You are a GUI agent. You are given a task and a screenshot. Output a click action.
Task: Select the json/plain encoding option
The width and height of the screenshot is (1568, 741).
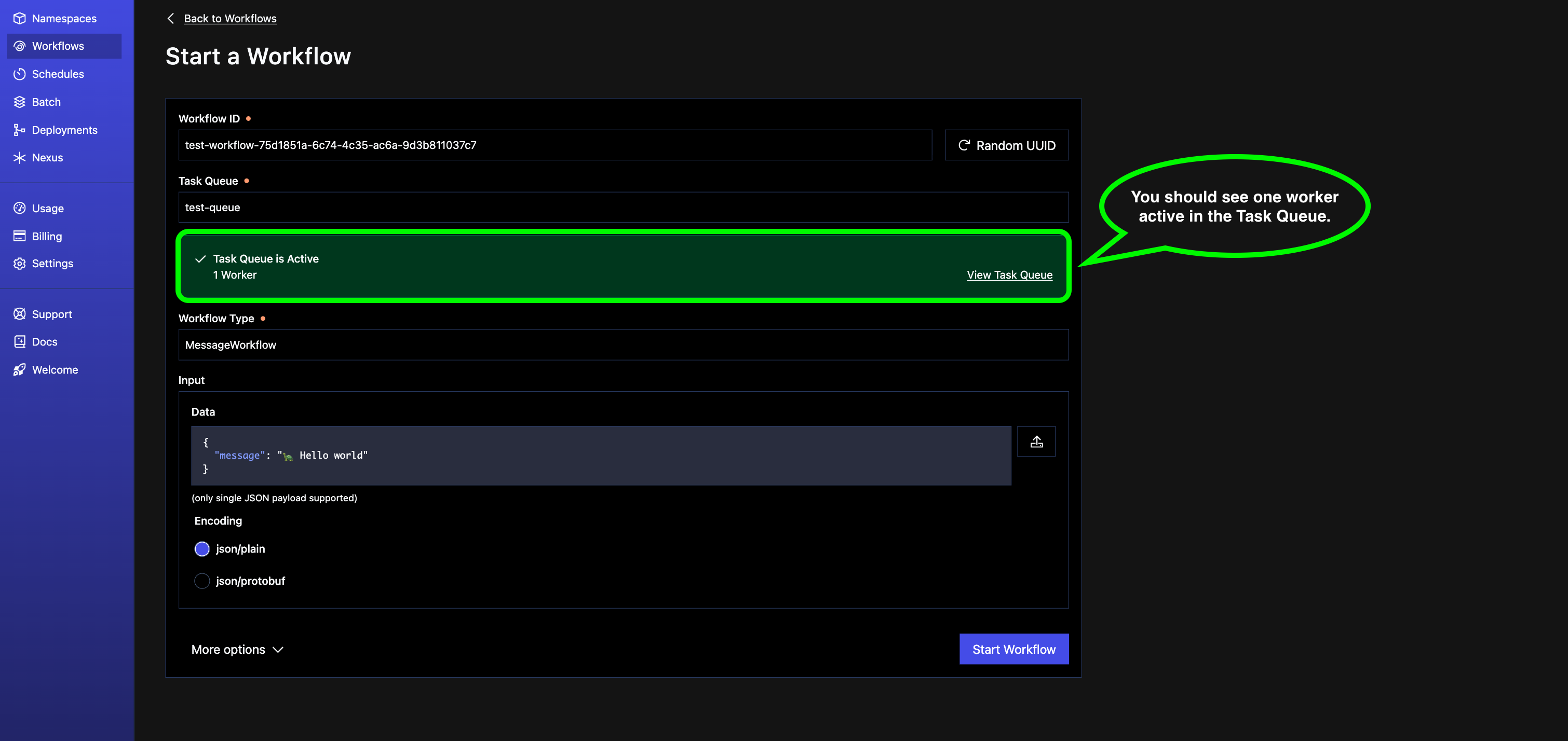pyautogui.click(x=201, y=549)
